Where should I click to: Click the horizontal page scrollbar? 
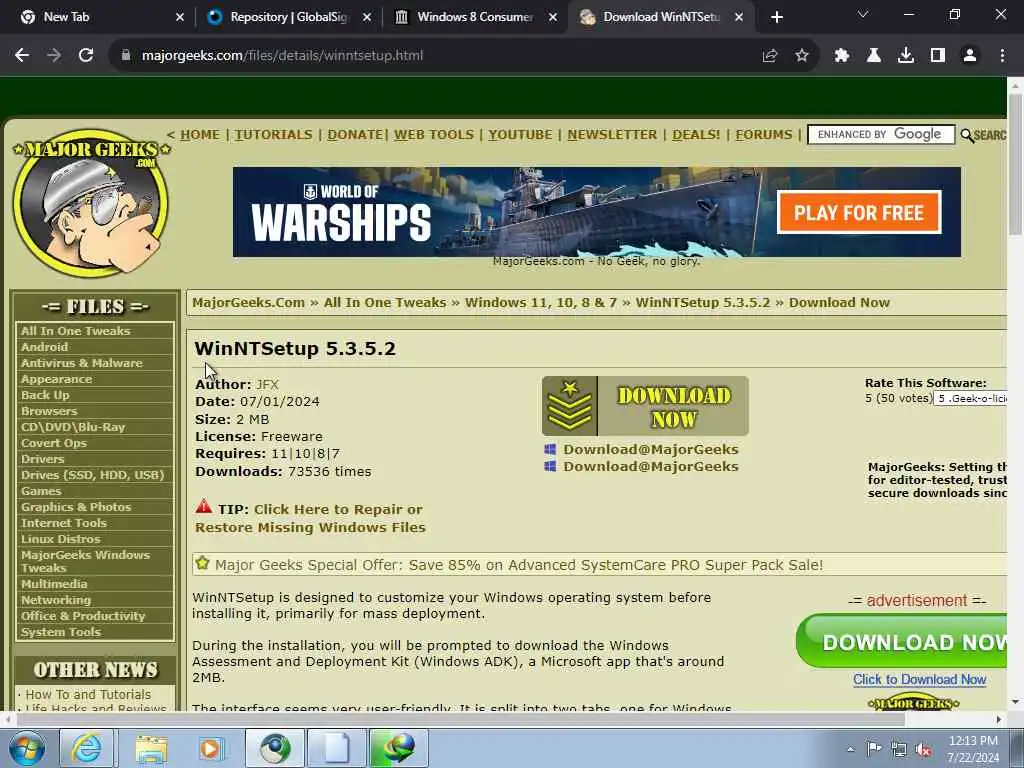pyautogui.click(x=461, y=719)
